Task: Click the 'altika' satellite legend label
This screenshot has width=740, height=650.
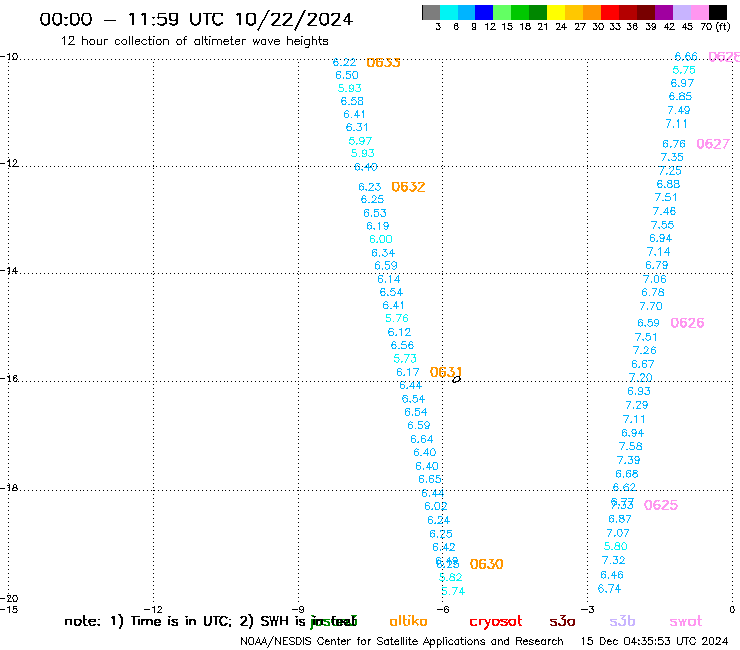Action: [x=408, y=621]
